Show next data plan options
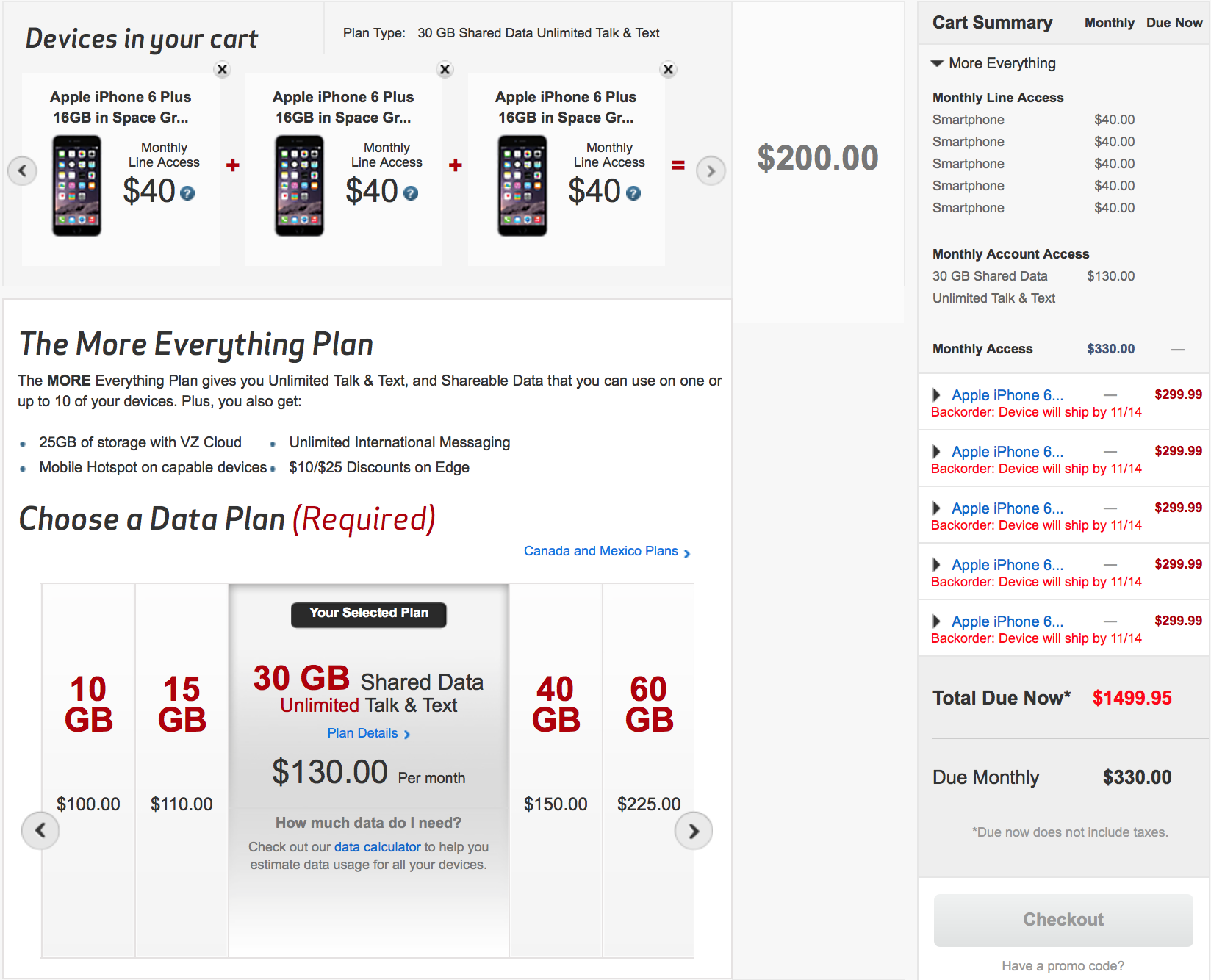 693,831
